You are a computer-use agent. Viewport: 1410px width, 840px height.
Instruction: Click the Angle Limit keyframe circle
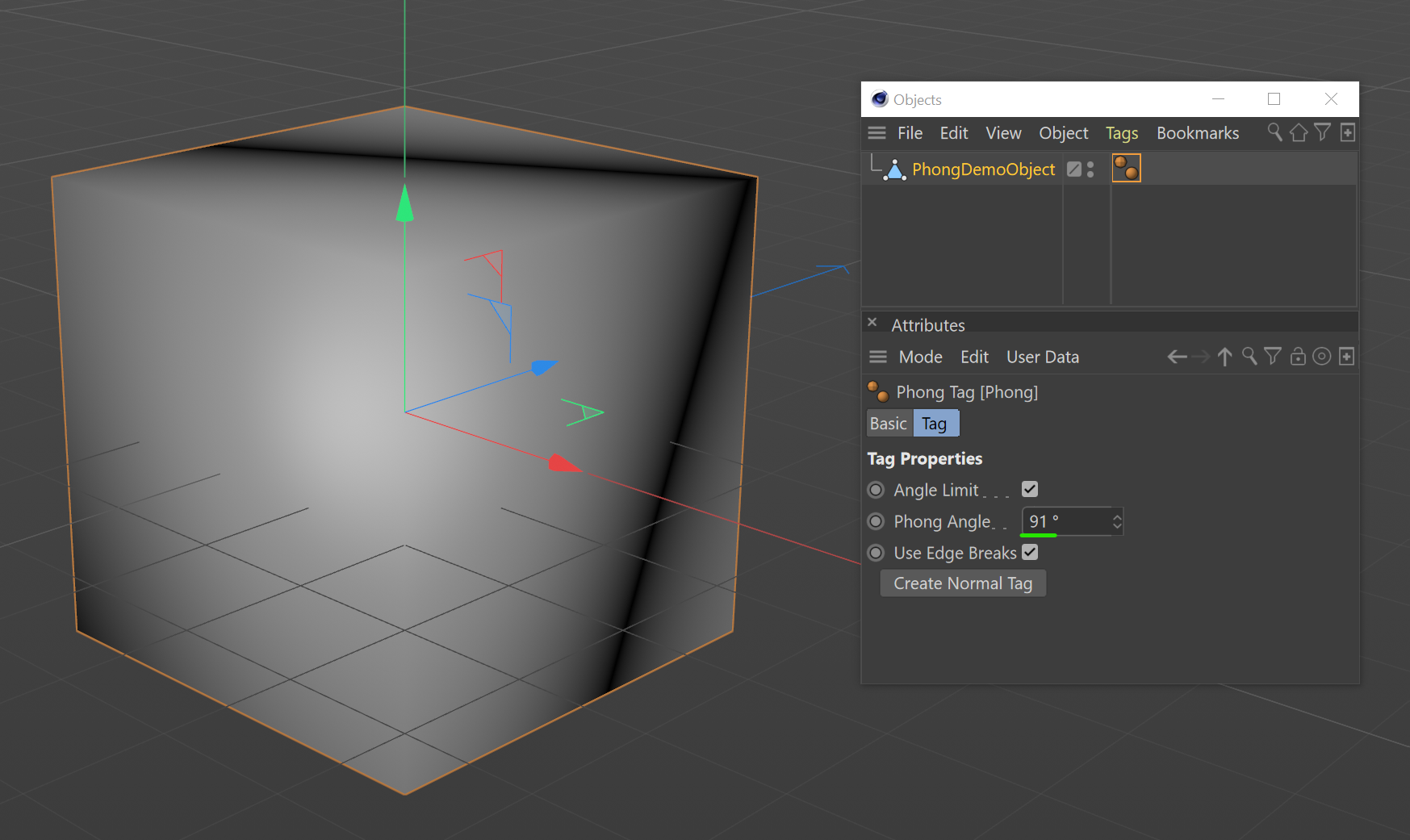pyautogui.click(x=876, y=490)
